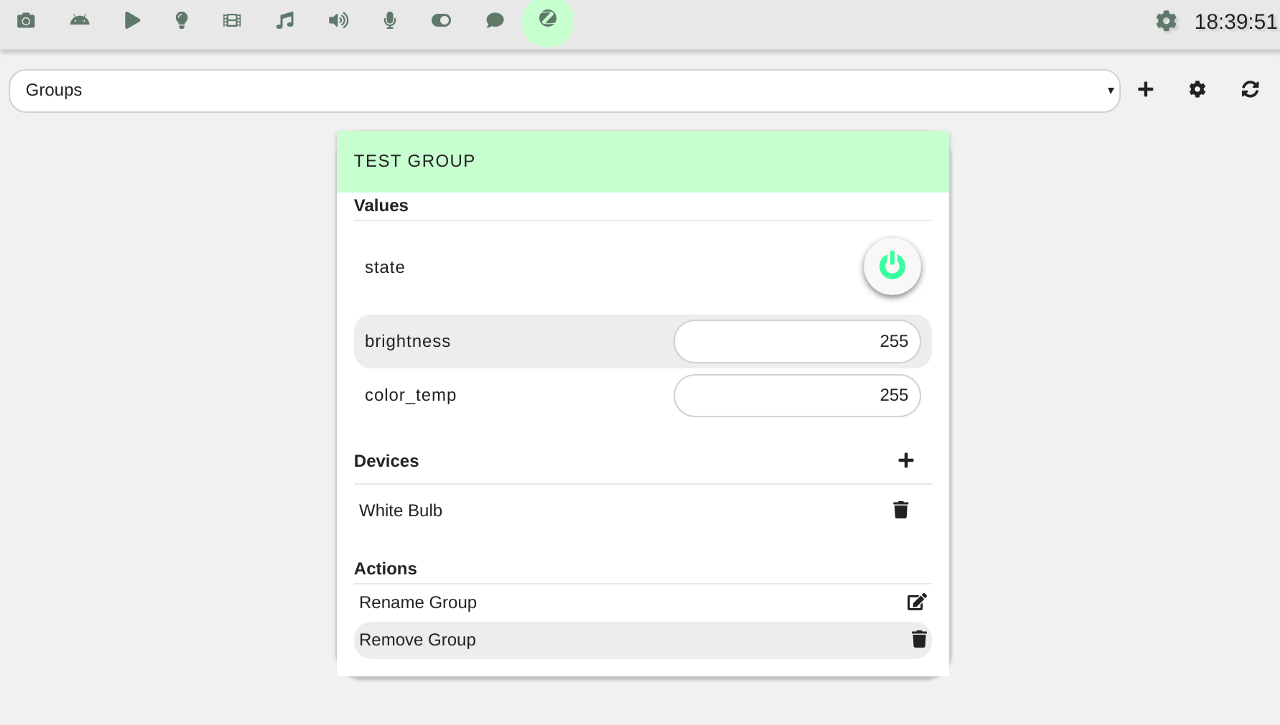
Task: Click the music note icon
Action: click(x=285, y=20)
